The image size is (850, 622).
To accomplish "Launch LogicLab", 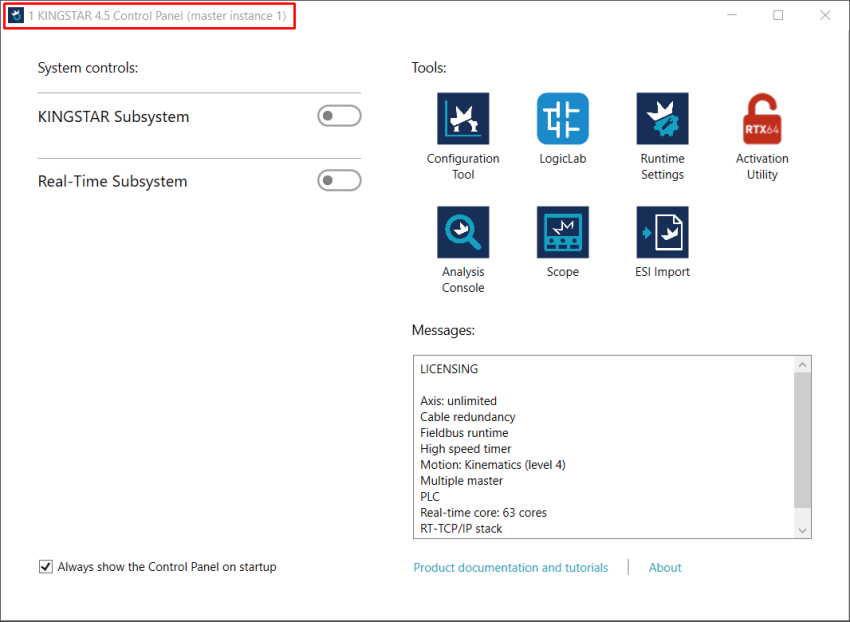I will [x=563, y=119].
